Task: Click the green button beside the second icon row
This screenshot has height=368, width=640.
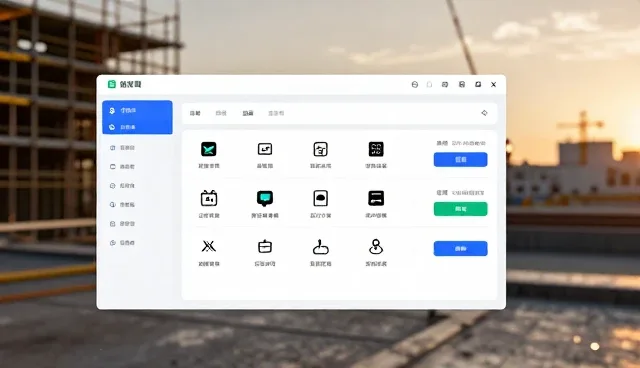Action: coord(460,209)
